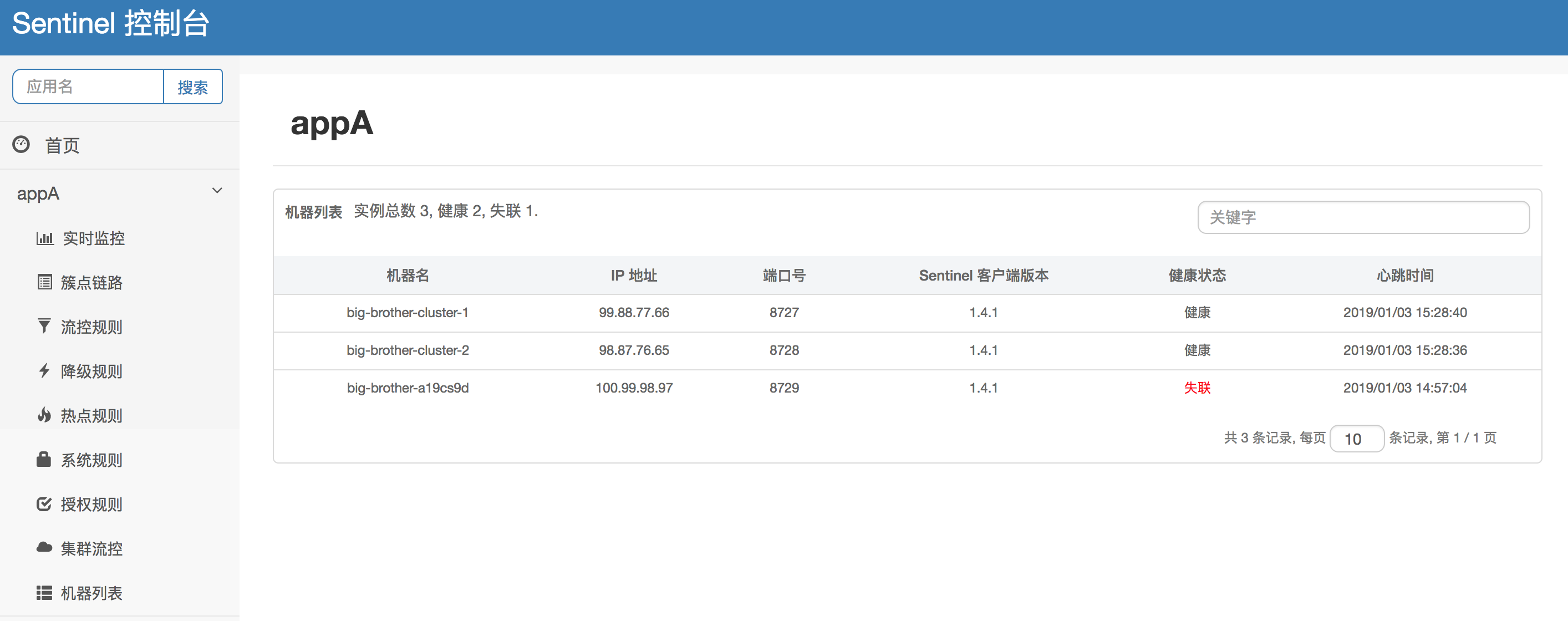Collapse the appA sidebar section
The image size is (1568, 621).
coord(217,191)
